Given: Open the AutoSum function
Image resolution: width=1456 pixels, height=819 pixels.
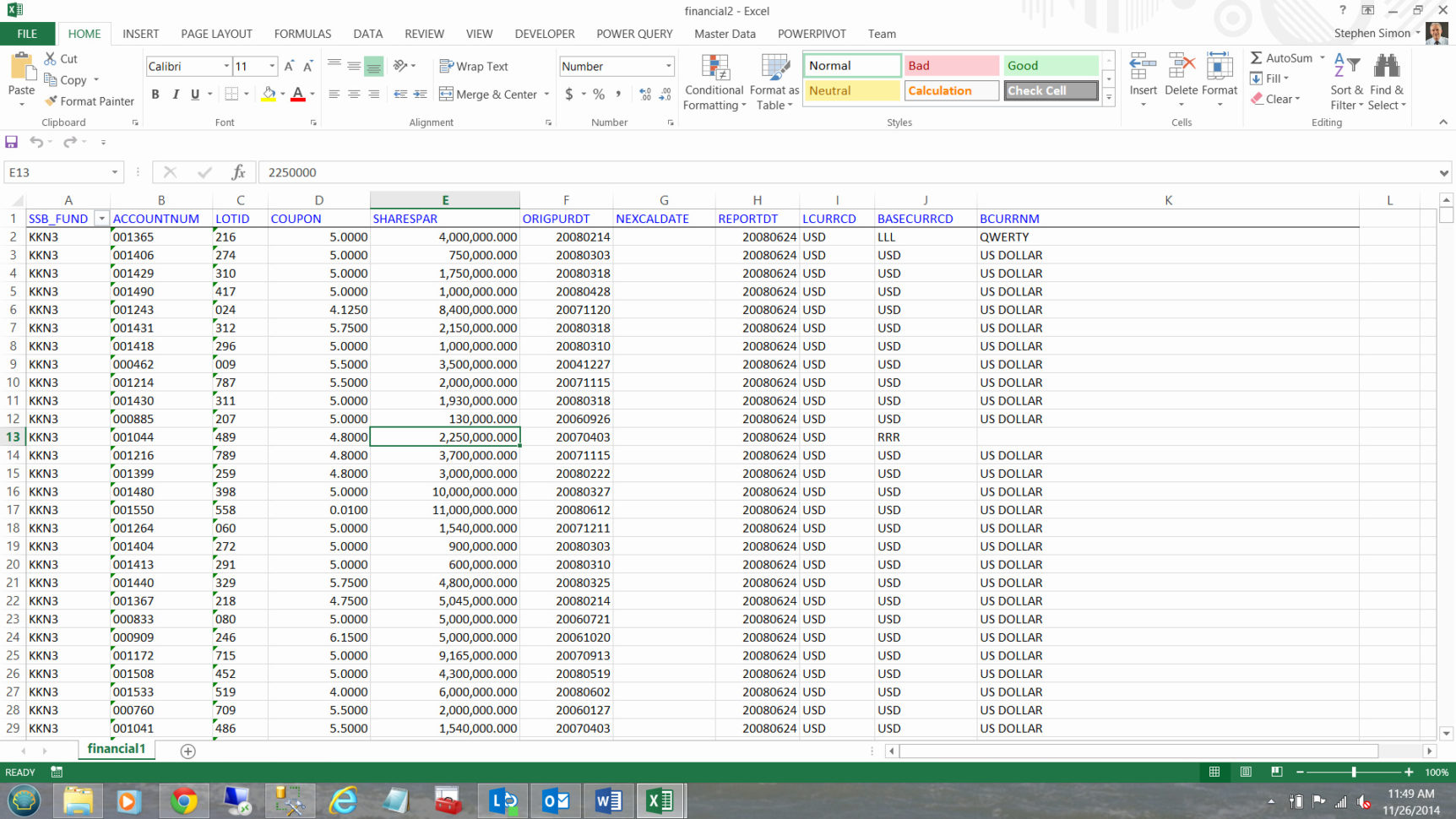Looking at the screenshot, I should pyautogui.click(x=1283, y=57).
